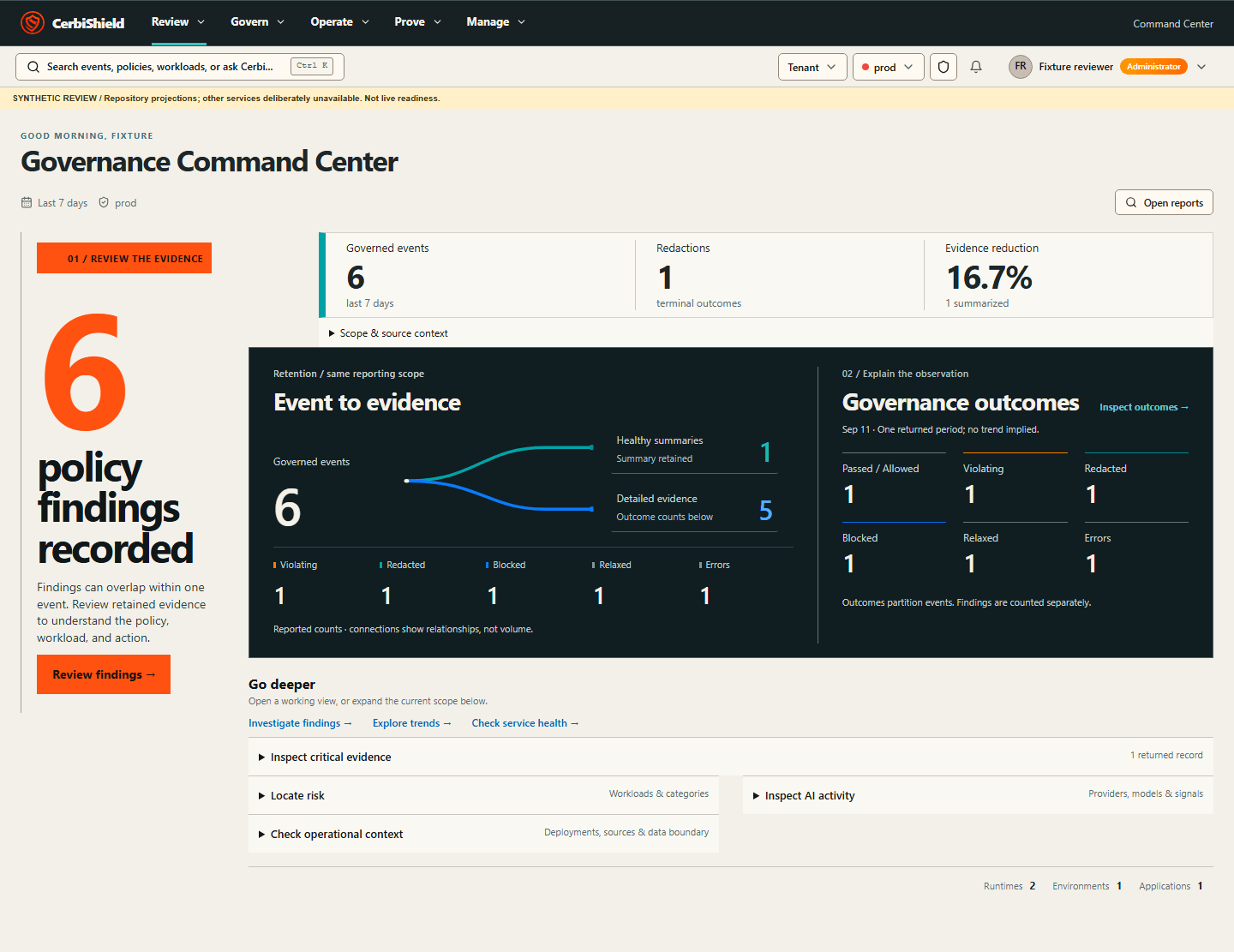Screen dimensions: 1234x952
Task: Click the CerbiShield shield logo
Action: pyautogui.click(x=33, y=22)
